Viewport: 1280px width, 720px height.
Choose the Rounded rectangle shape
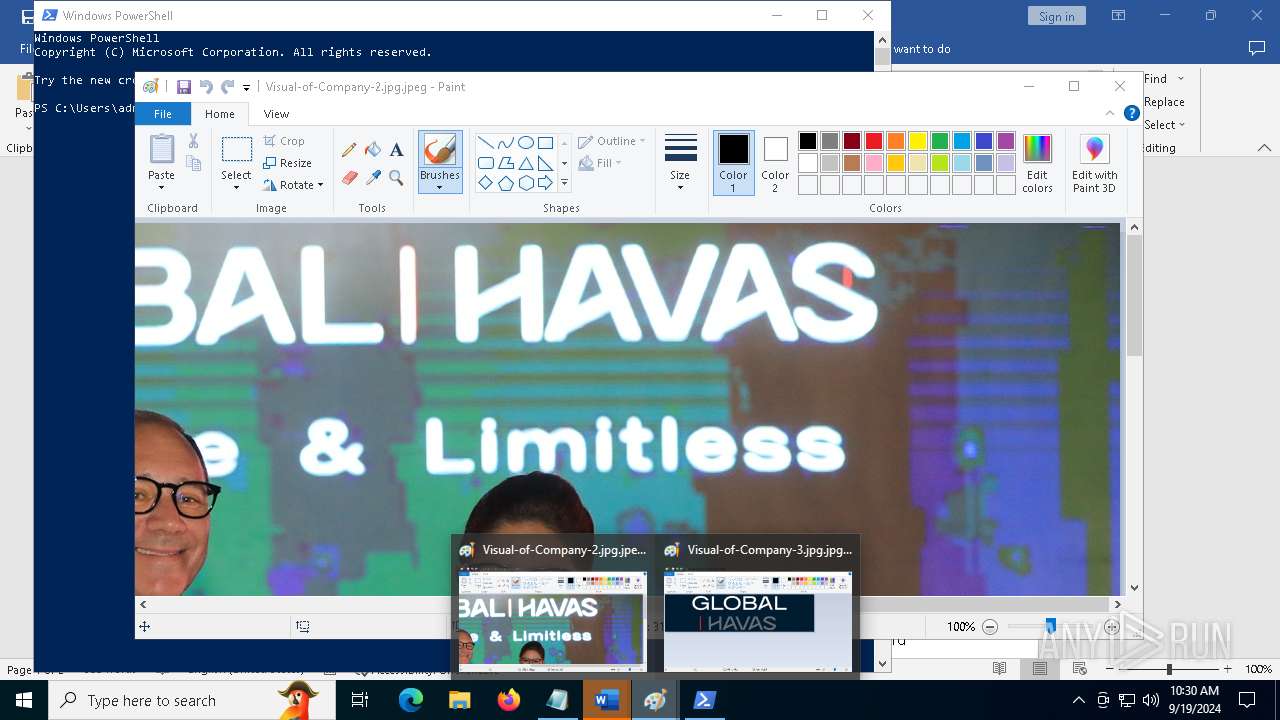click(485, 163)
